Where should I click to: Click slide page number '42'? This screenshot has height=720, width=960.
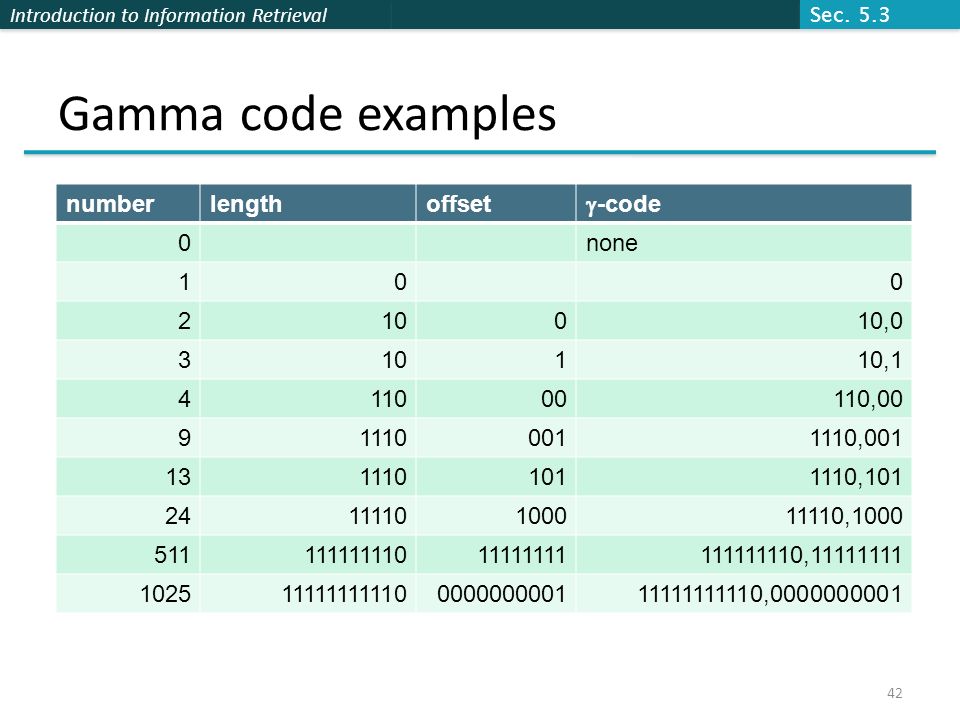click(894, 693)
